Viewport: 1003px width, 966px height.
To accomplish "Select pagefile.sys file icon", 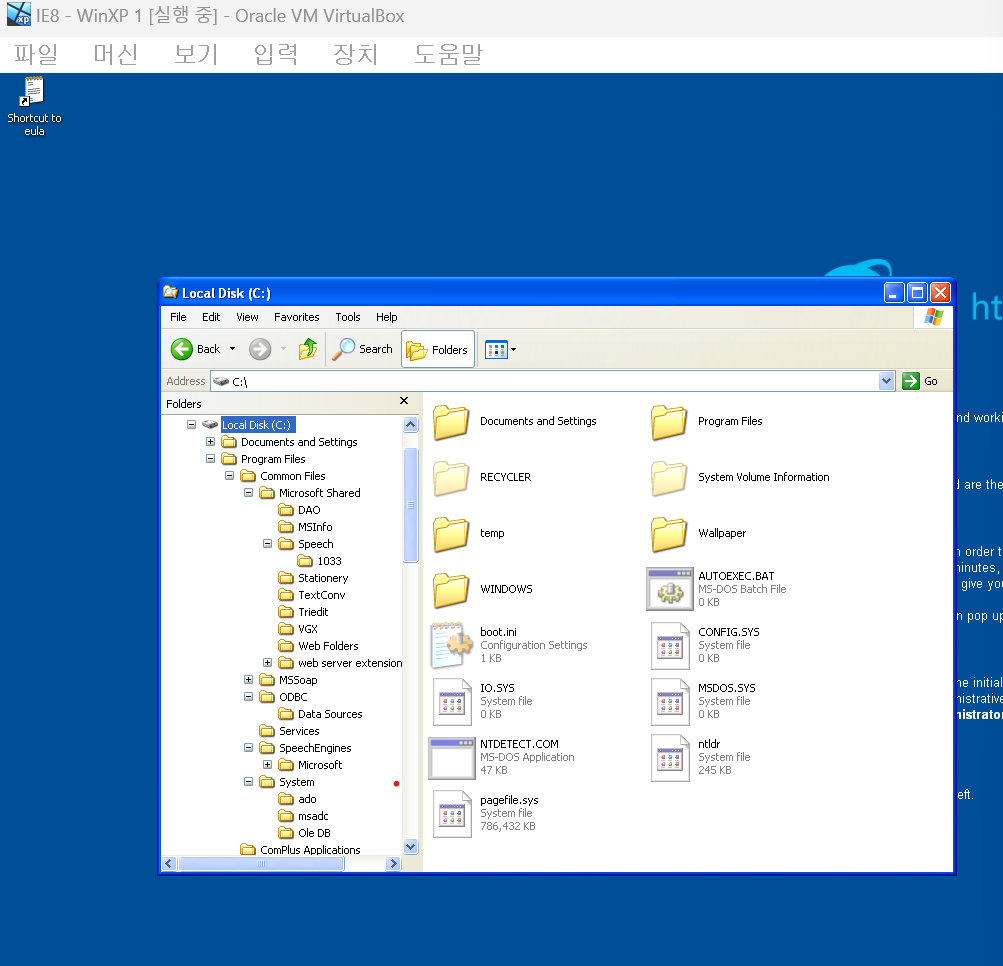I will click(x=452, y=814).
